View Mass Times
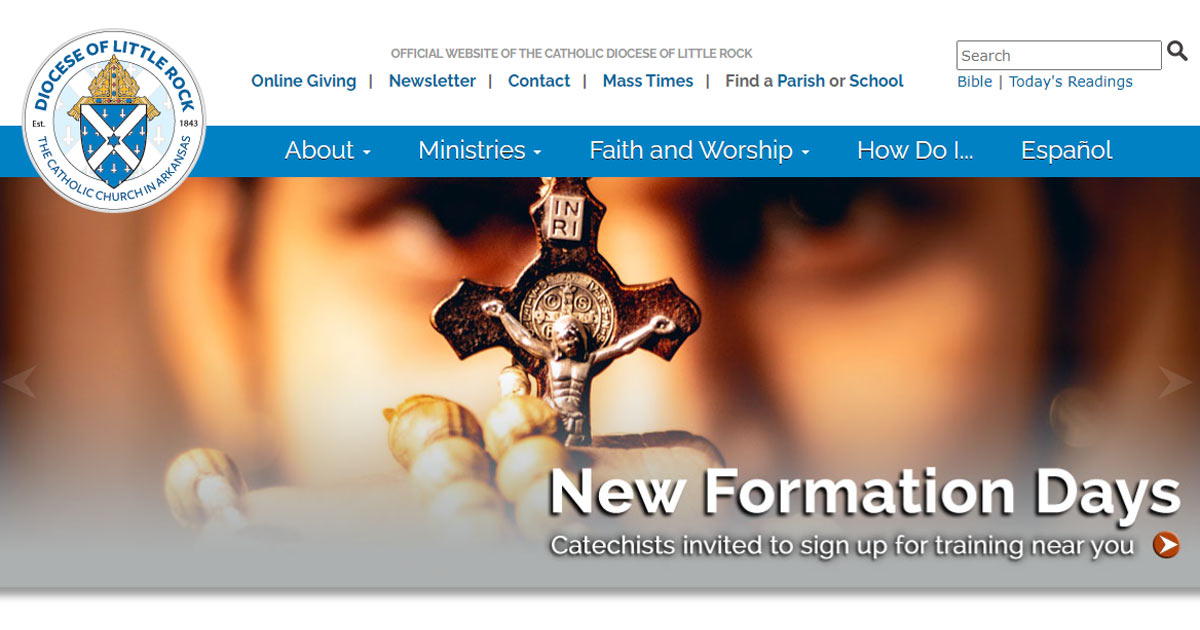This screenshot has width=1200, height=630. [648, 81]
